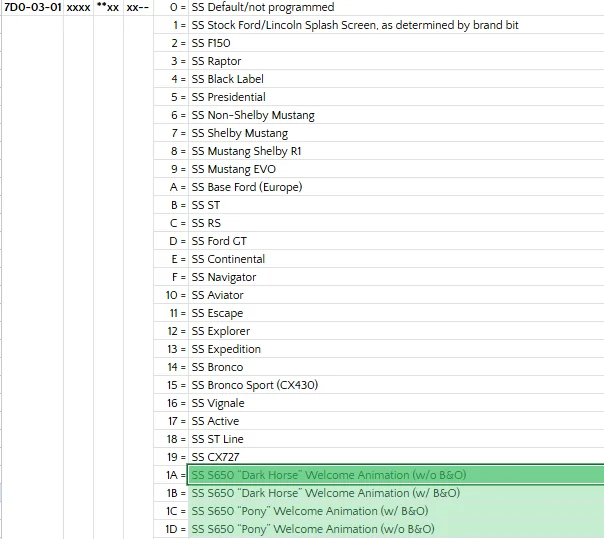
Task: Click the "SS Raptor" cell
Action: 396,61
